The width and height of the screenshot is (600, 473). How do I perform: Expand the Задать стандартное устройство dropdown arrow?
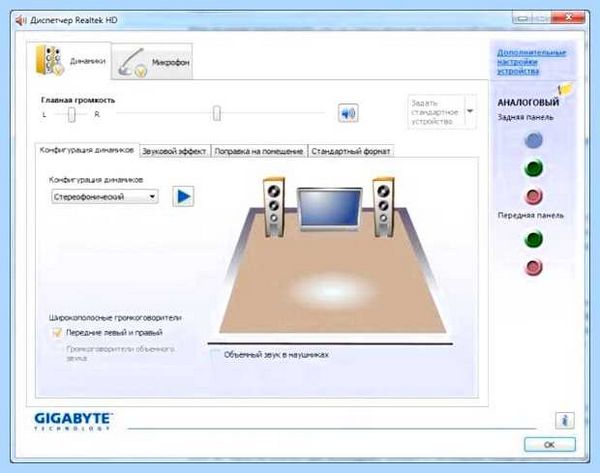click(470, 111)
